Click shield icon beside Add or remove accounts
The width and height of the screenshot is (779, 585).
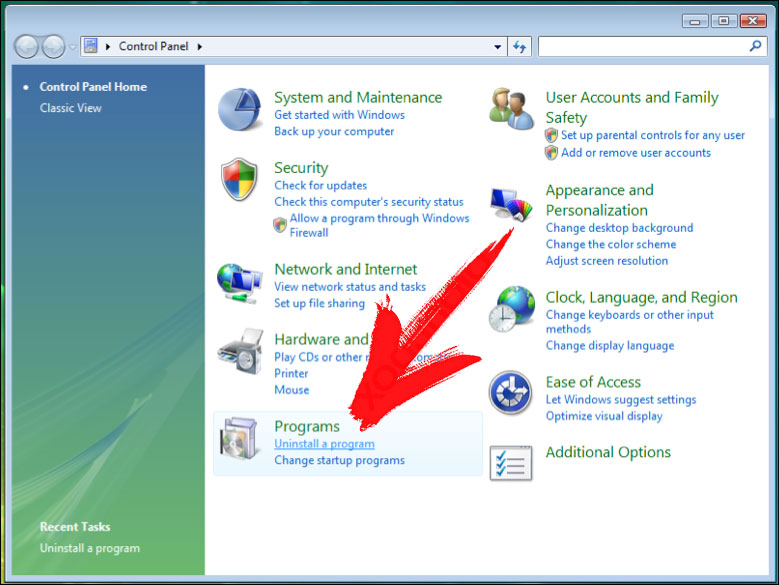click(551, 152)
